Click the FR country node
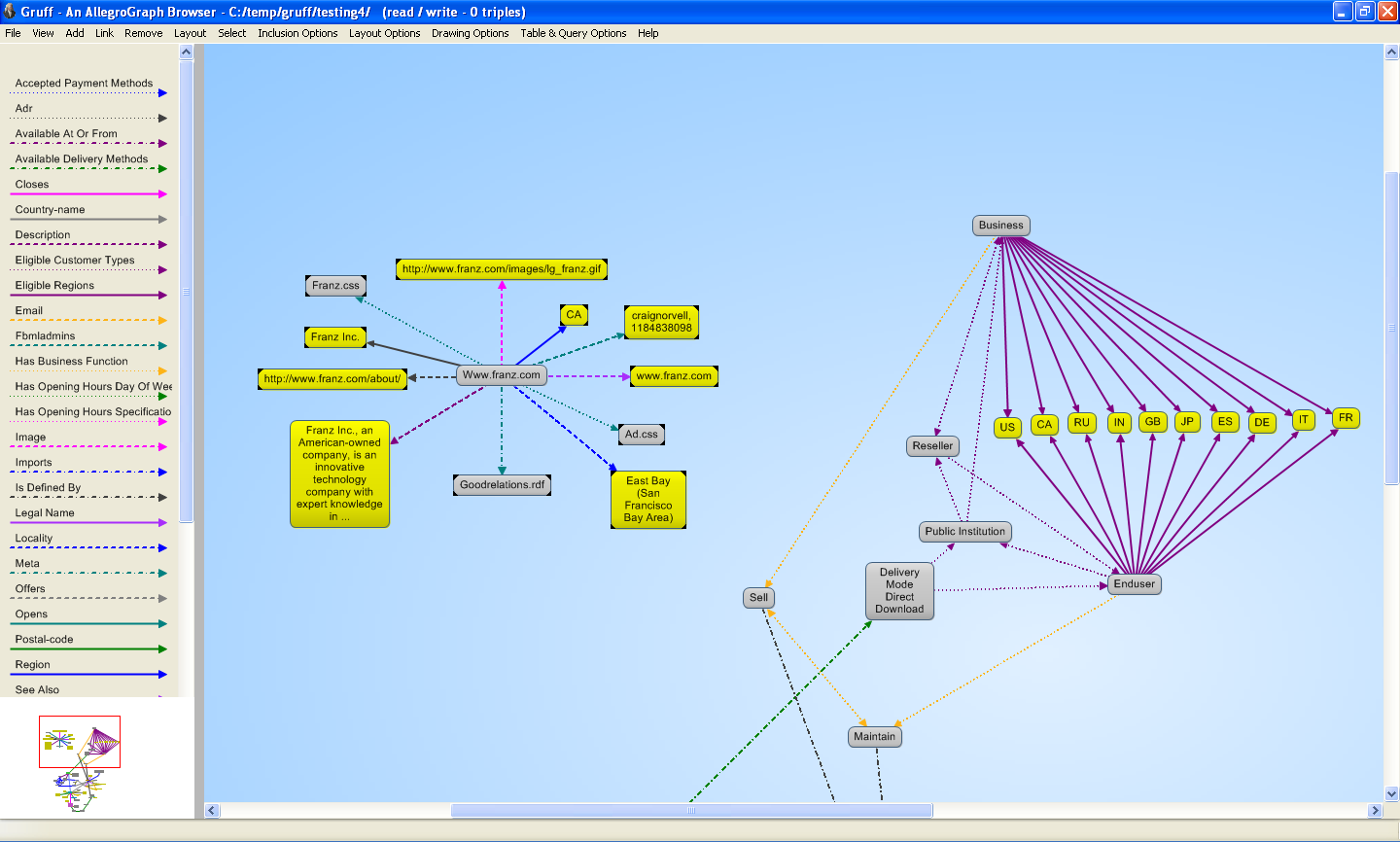The image size is (1400, 842). [1345, 418]
